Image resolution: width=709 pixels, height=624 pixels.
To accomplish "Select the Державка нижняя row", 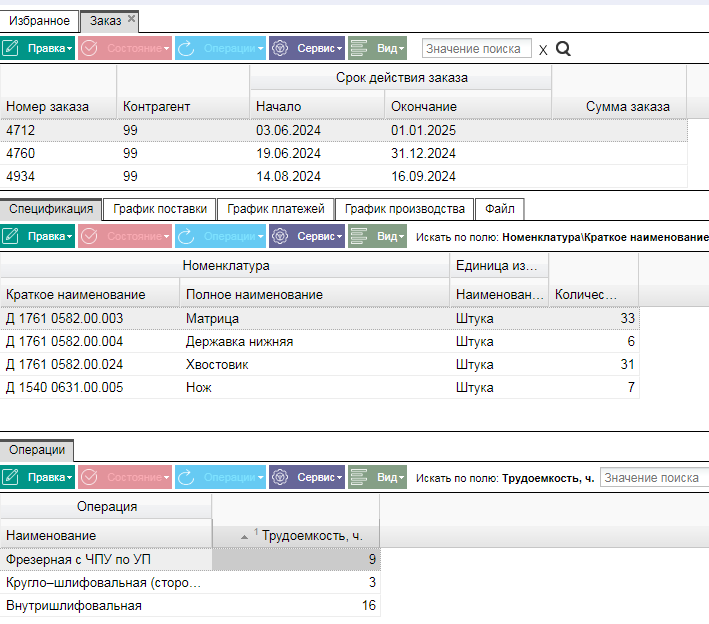I will click(319, 341).
